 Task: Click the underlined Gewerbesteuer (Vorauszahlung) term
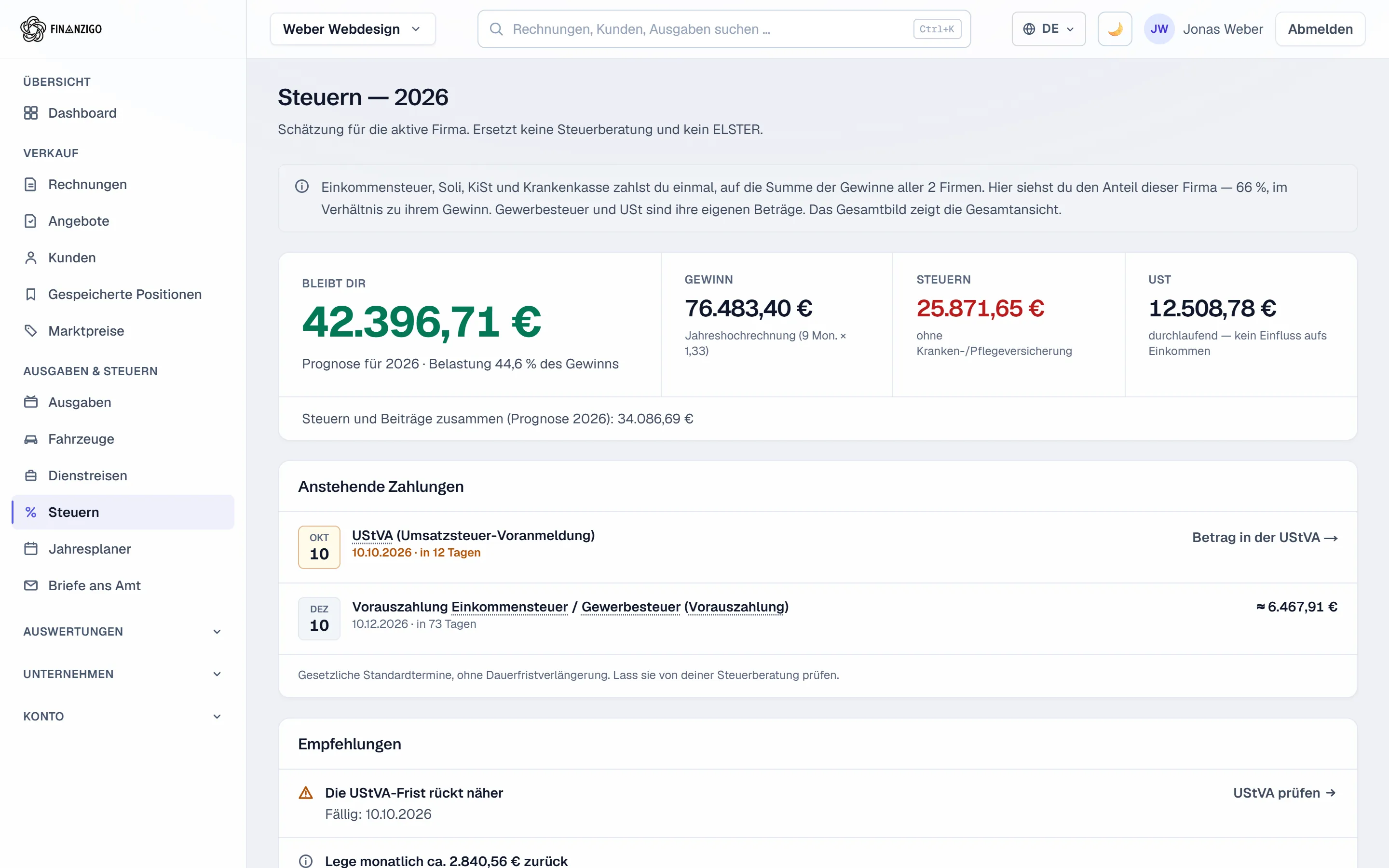tap(685, 607)
